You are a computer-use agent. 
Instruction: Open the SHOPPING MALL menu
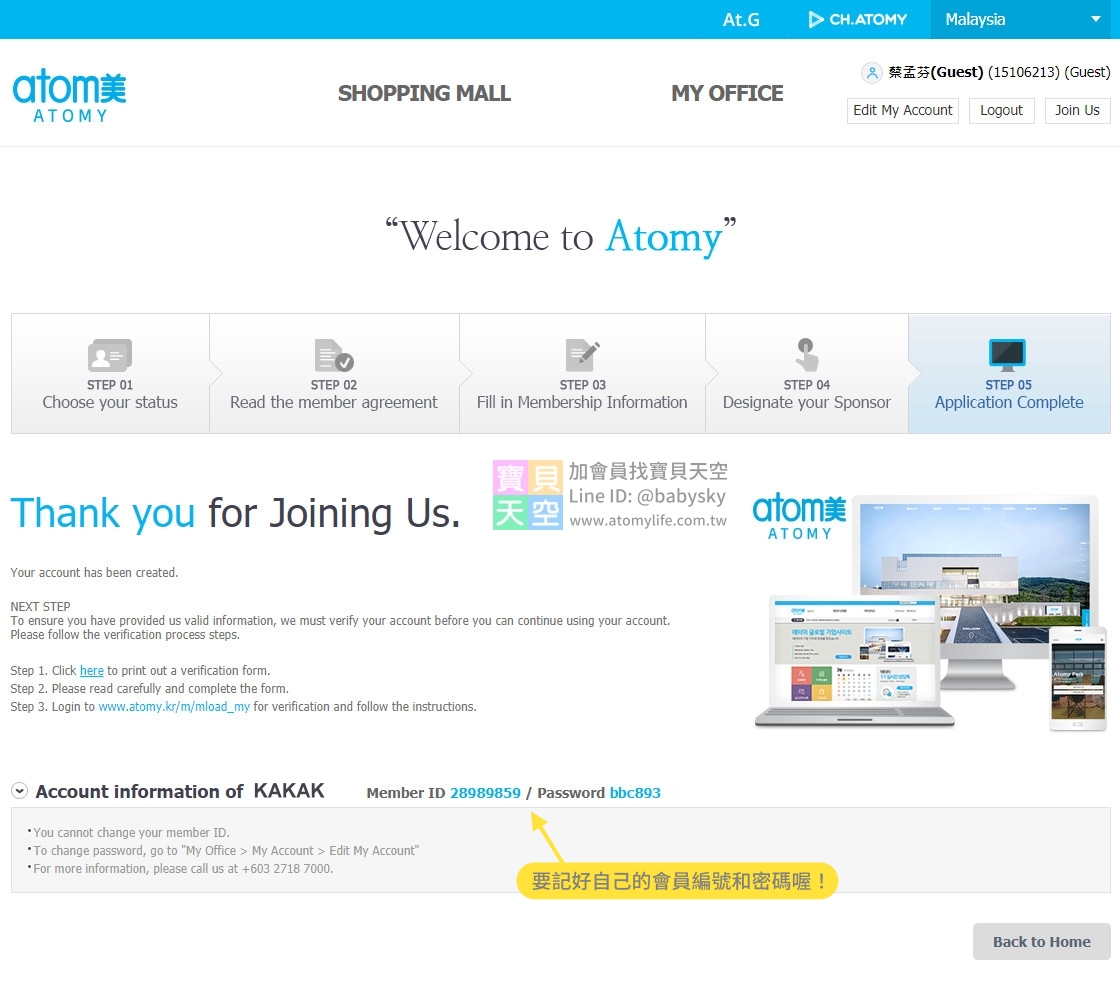coord(424,93)
